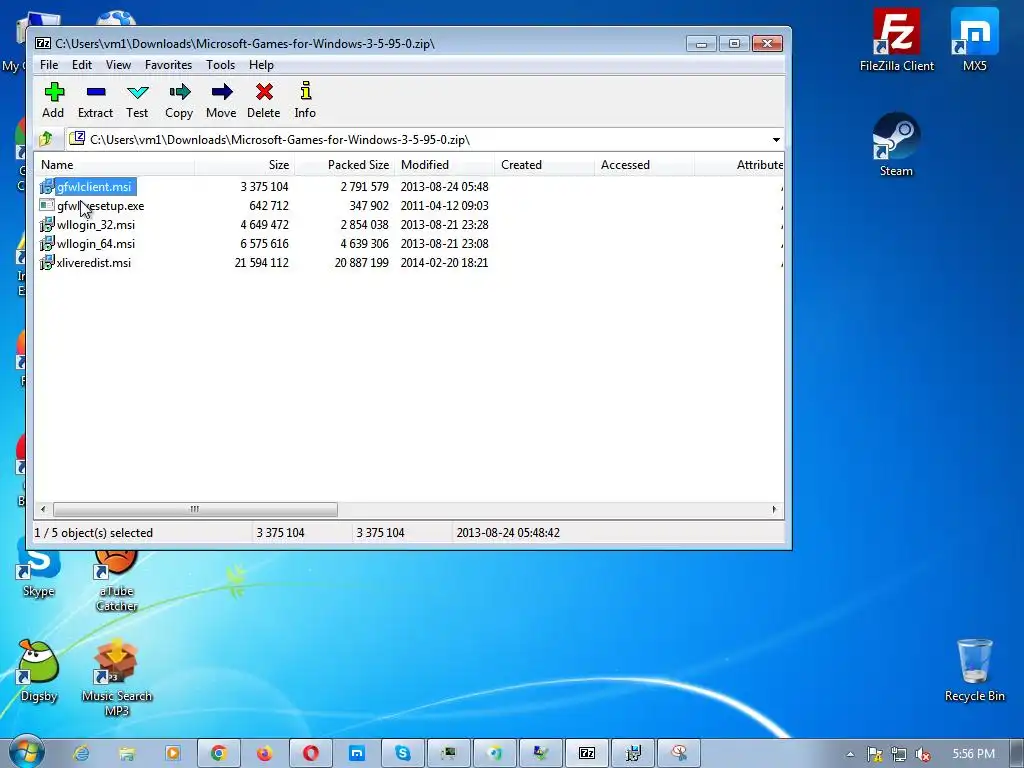This screenshot has width=1024, height=768.
Task: Open Digsby desktop shortcut
Action: 39,671
